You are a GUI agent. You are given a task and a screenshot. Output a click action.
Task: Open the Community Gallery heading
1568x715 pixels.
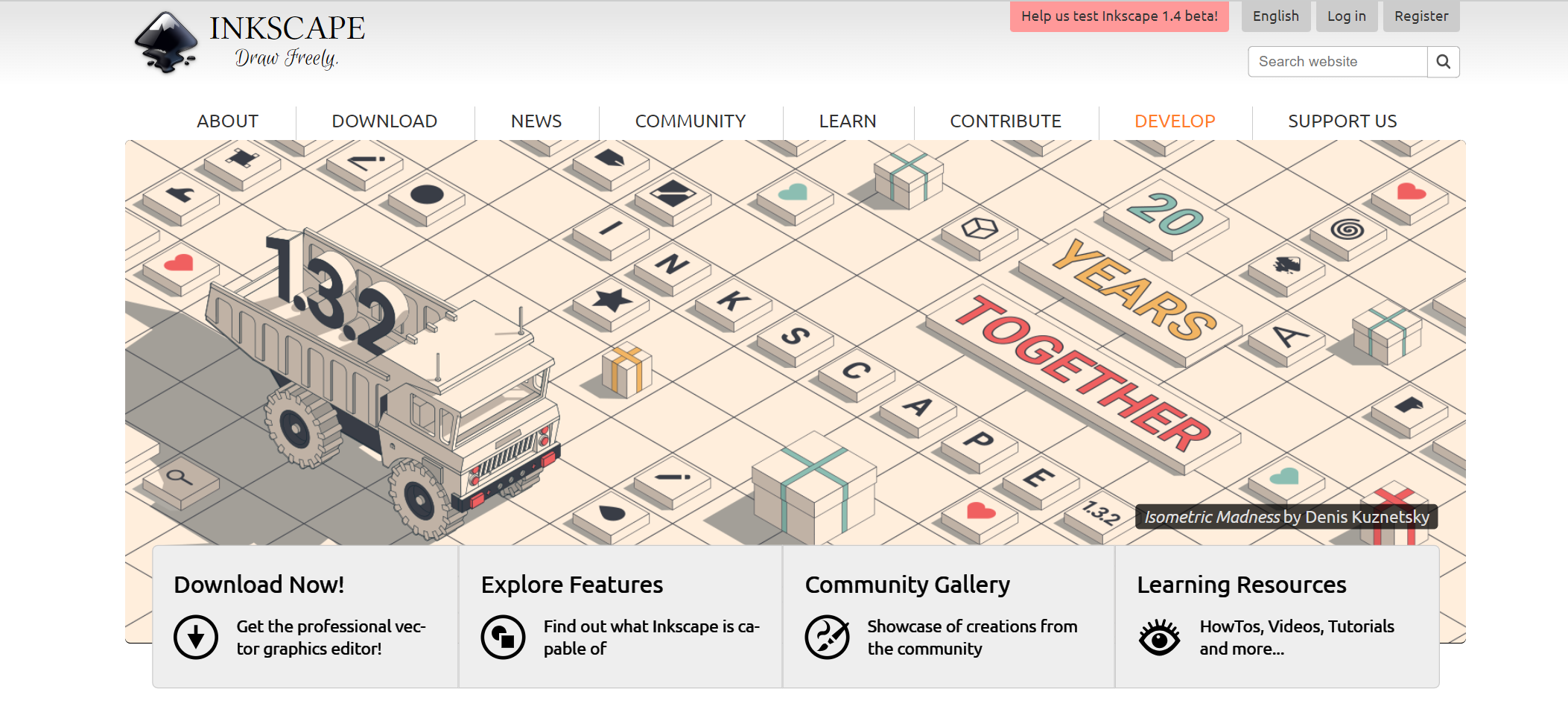(907, 585)
